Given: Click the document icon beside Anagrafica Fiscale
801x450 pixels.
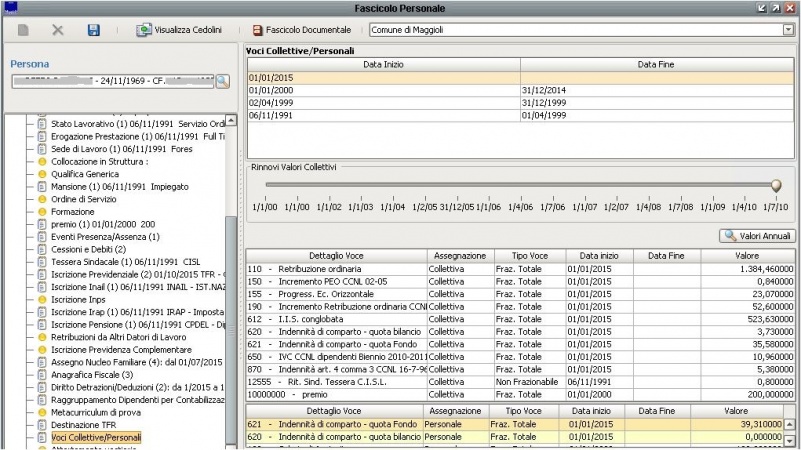Looking at the screenshot, I should pyautogui.click(x=42, y=374).
